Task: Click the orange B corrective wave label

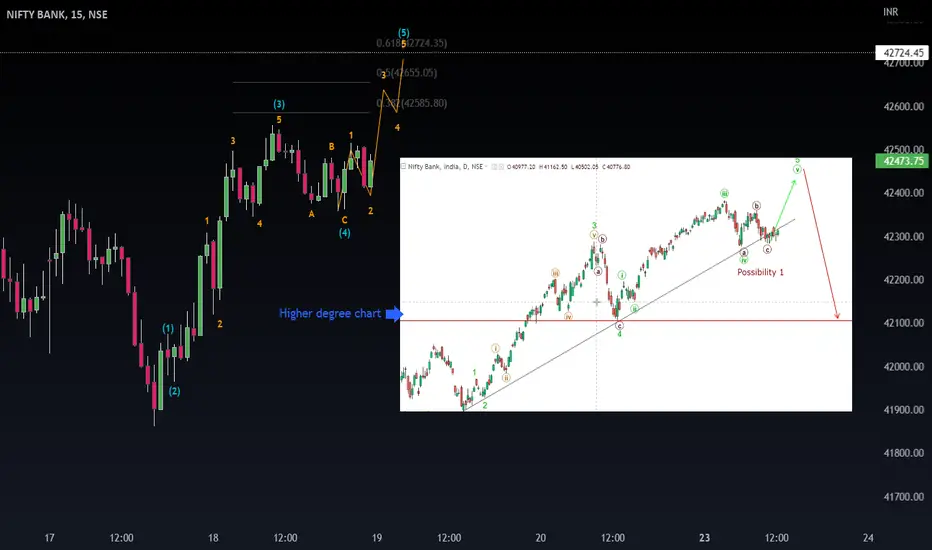Action: (332, 146)
